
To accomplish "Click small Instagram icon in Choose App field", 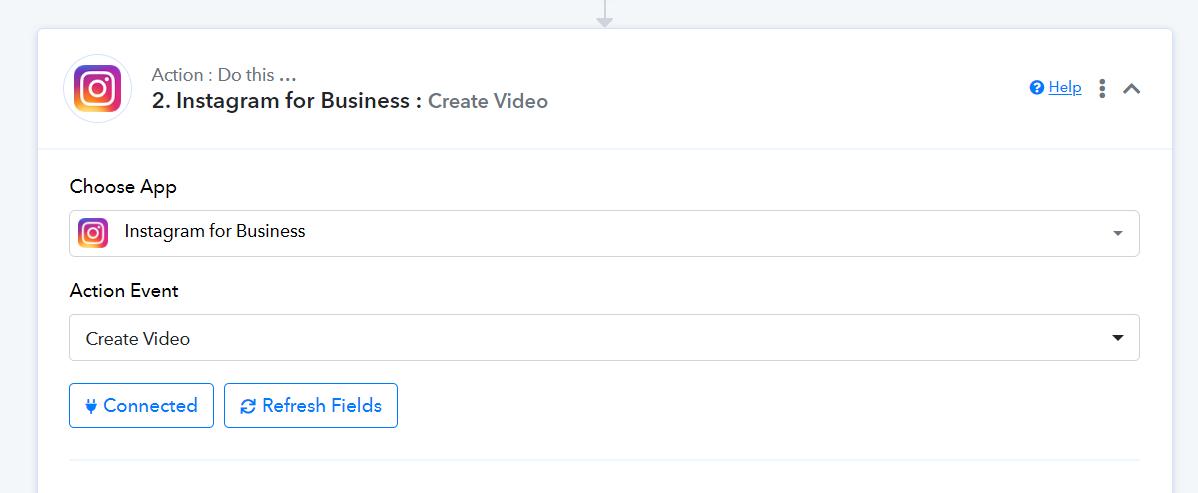I will 93,232.
